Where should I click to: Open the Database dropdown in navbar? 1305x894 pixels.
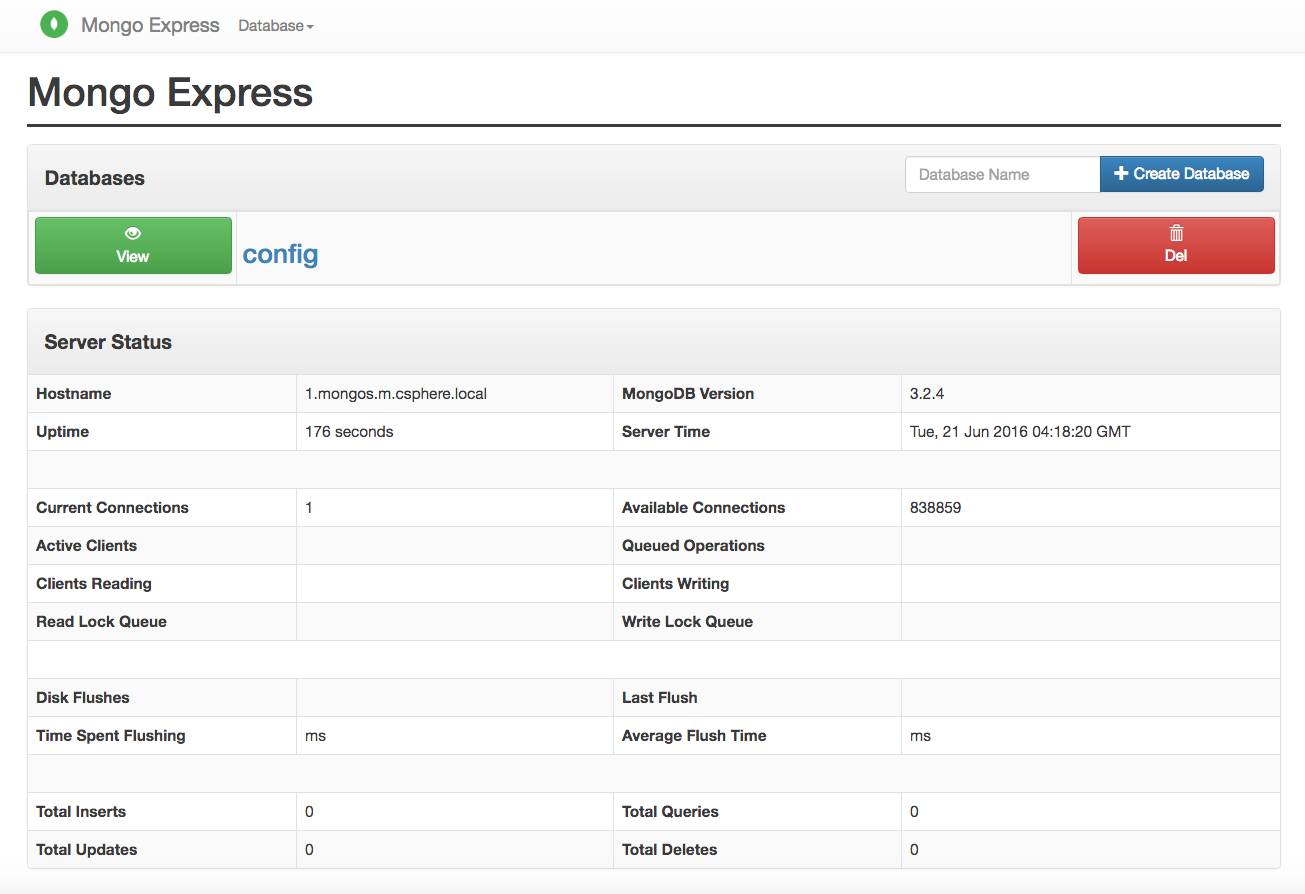[276, 26]
